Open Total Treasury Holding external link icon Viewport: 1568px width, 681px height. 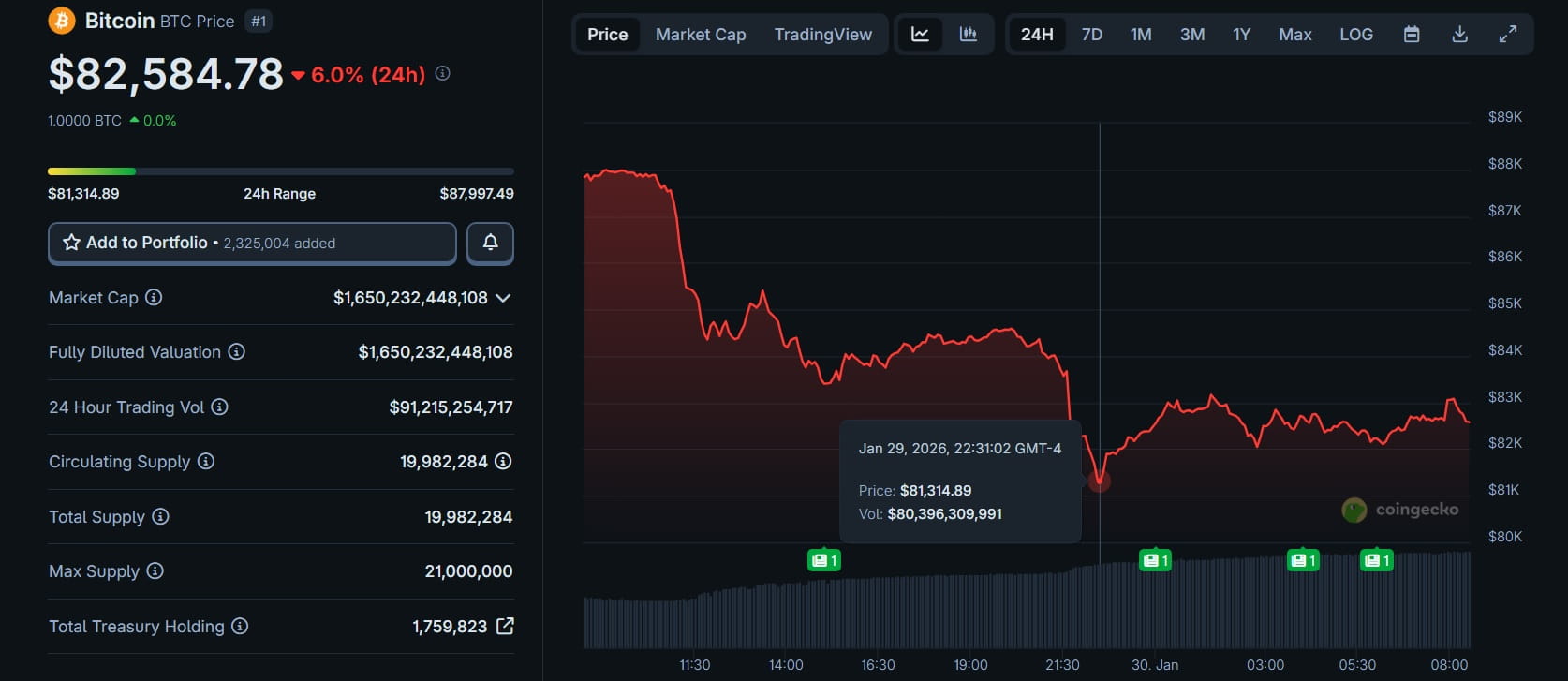(x=505, y=626)
